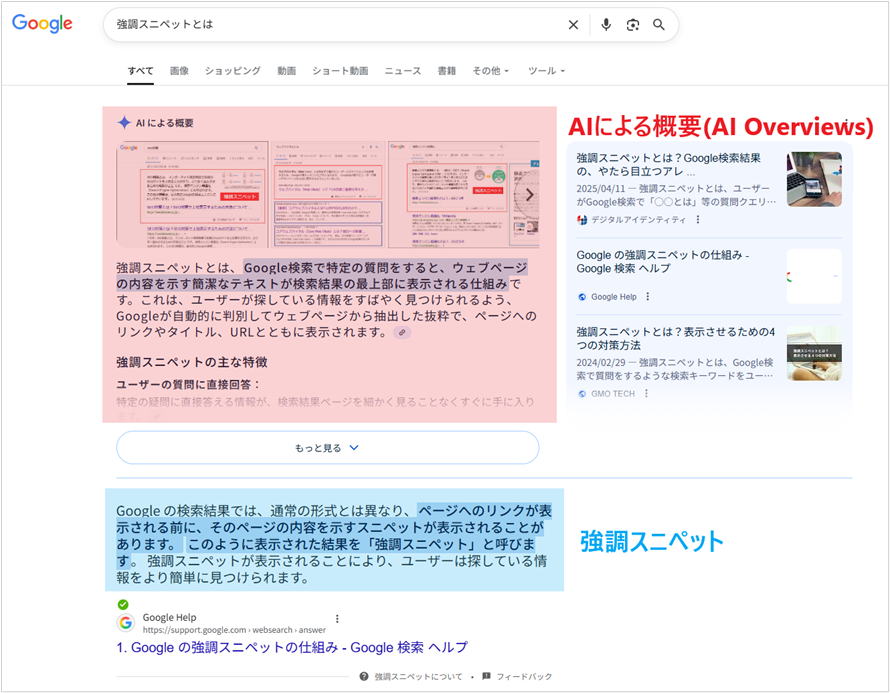Click the green verified check icon

point(123,604)
